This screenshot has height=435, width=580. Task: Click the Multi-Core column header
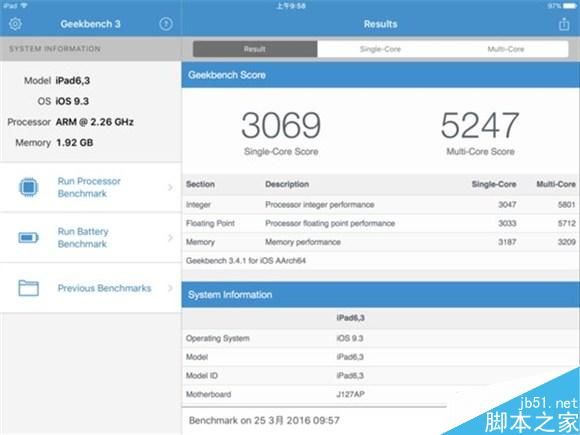pos(556,184)
